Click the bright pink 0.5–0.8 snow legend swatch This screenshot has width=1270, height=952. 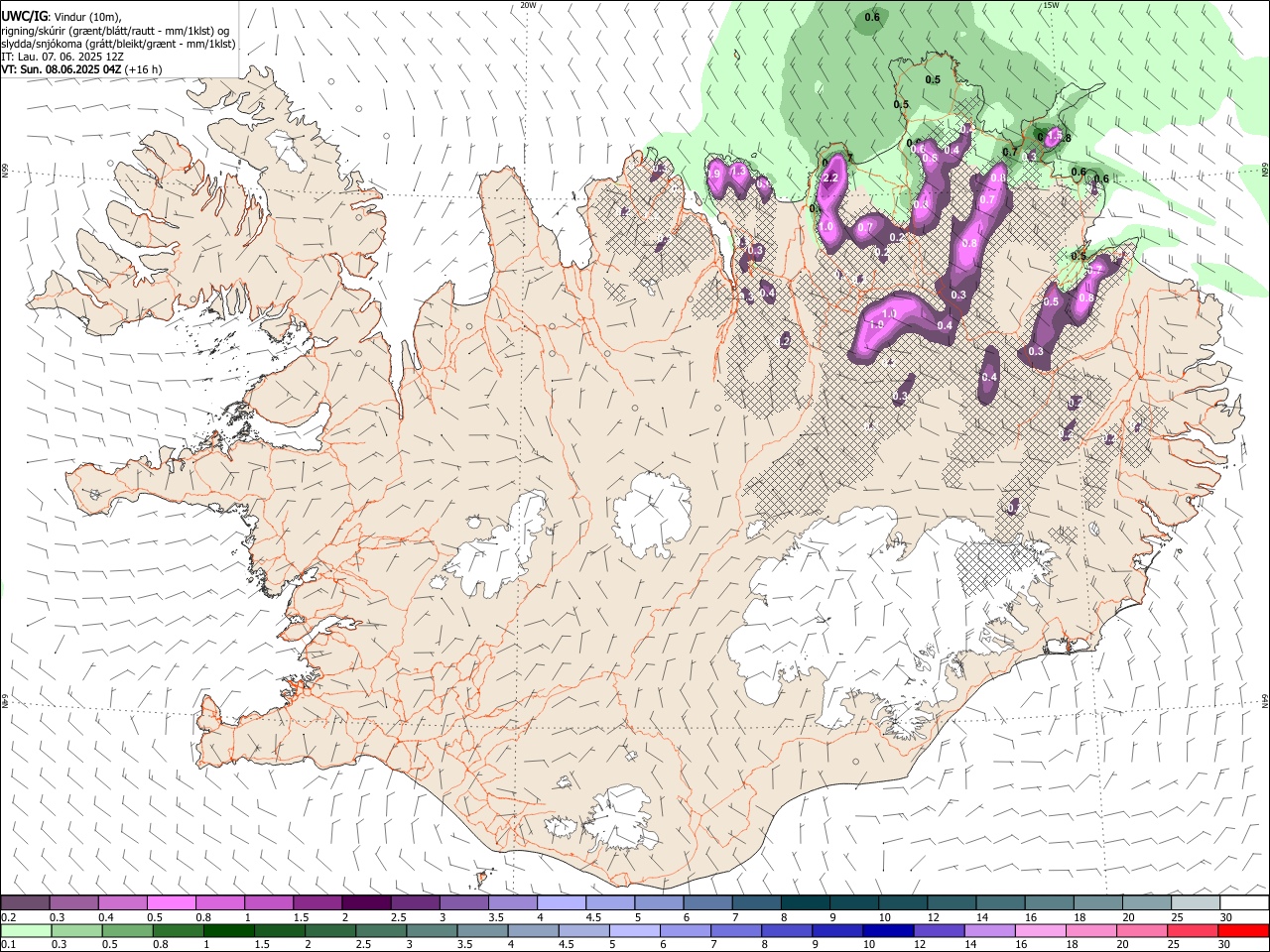click(x=171, y=902)
